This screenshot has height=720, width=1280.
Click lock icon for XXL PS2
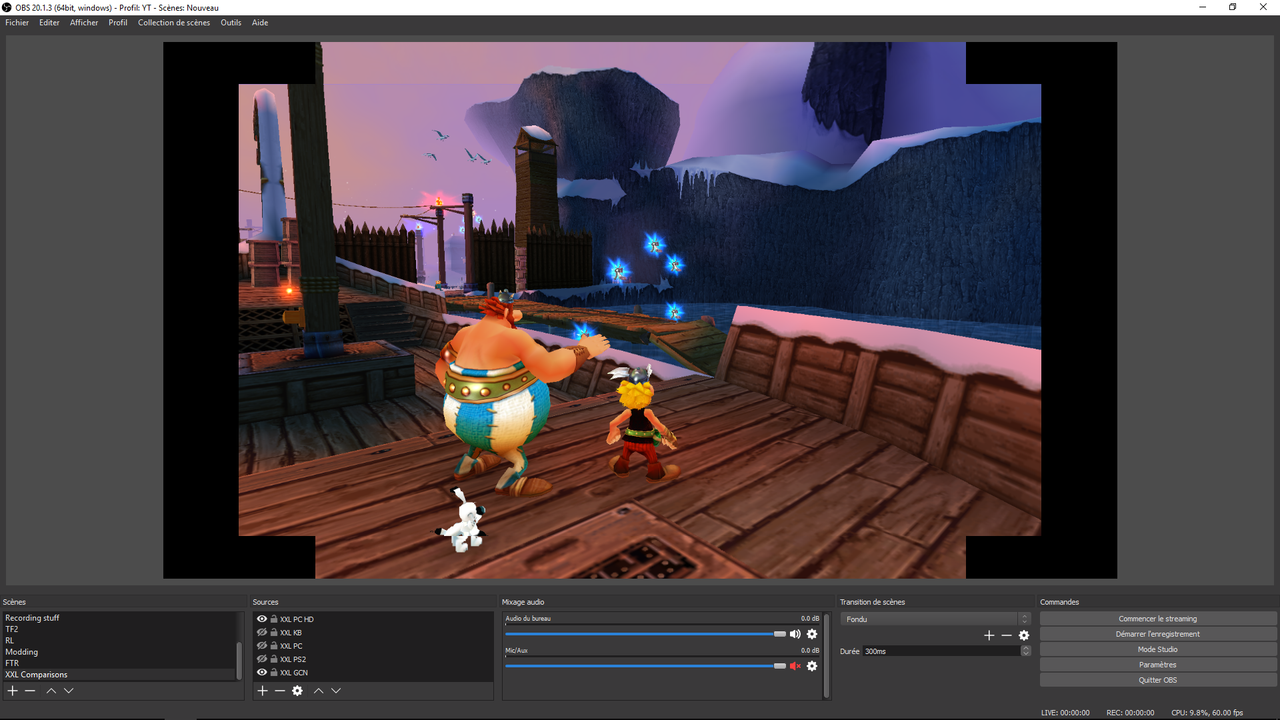coord(274,659)
